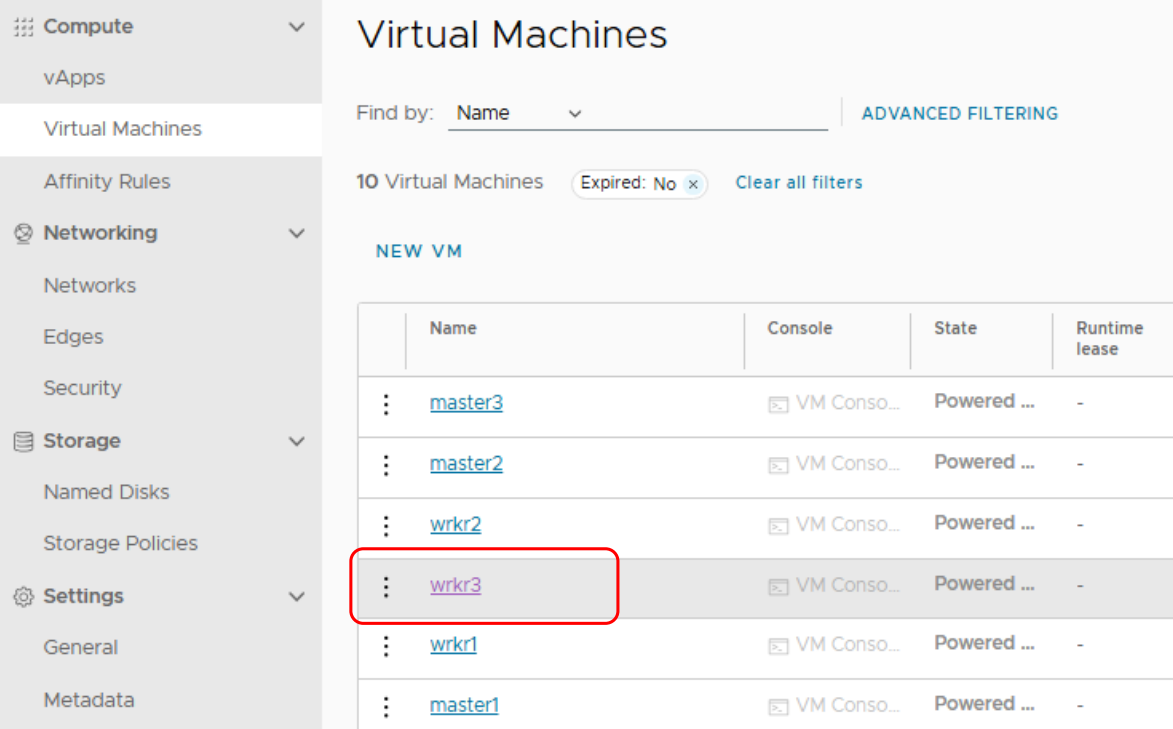Go to vApps in sidebar

click(74, 78)
